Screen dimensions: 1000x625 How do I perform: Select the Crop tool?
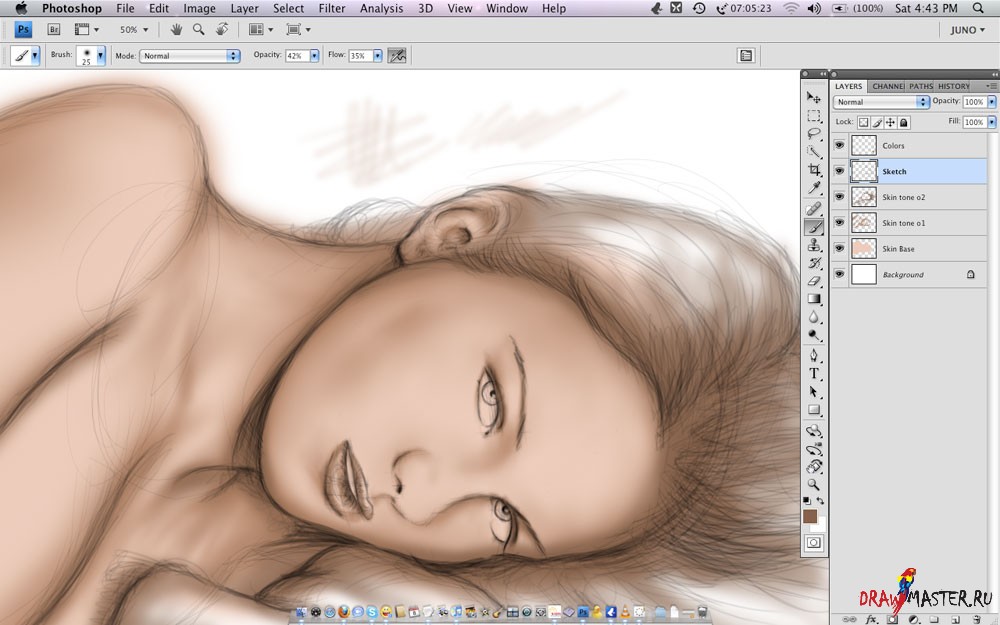click(814, 169)
